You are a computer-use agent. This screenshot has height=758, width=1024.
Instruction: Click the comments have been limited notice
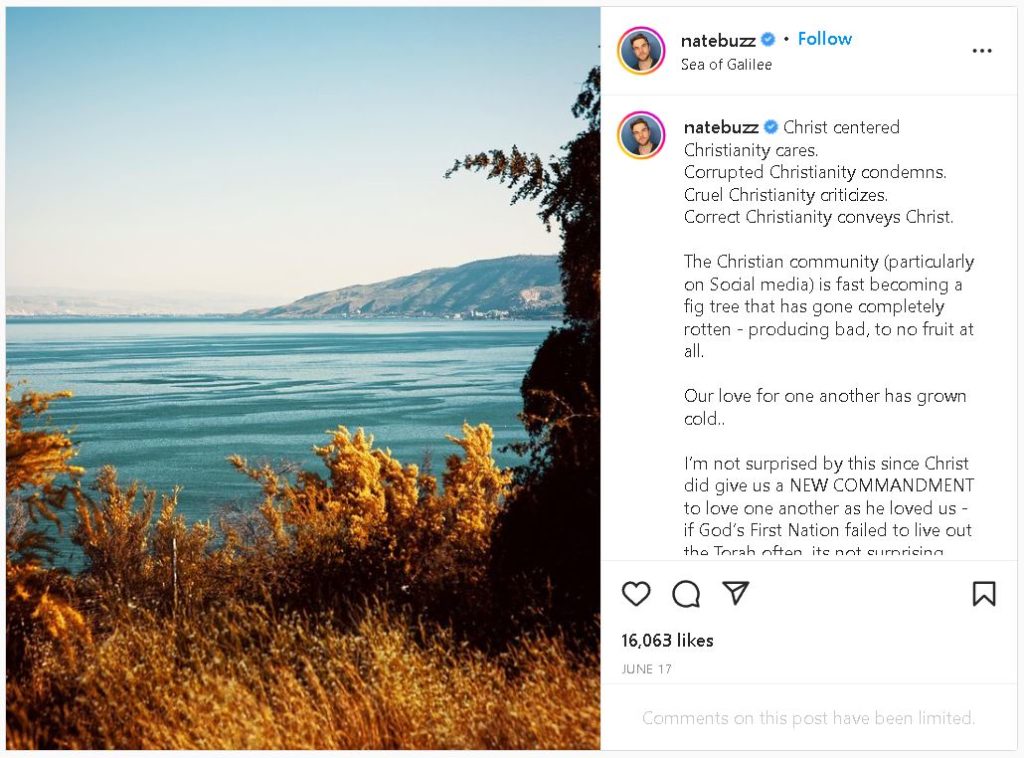[808, 718]
